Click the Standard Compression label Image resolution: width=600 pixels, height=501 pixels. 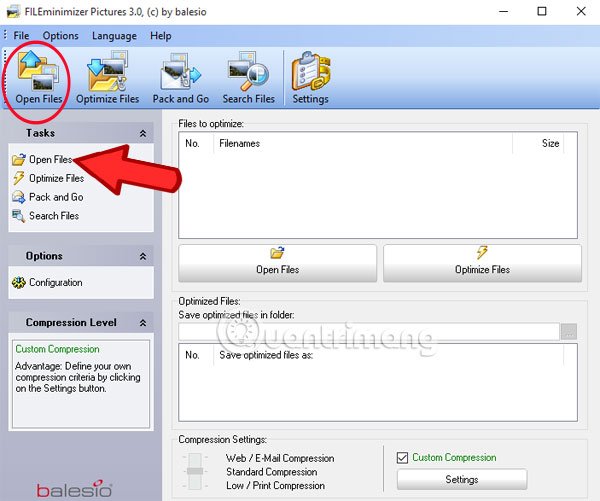[x=271, y=472]
